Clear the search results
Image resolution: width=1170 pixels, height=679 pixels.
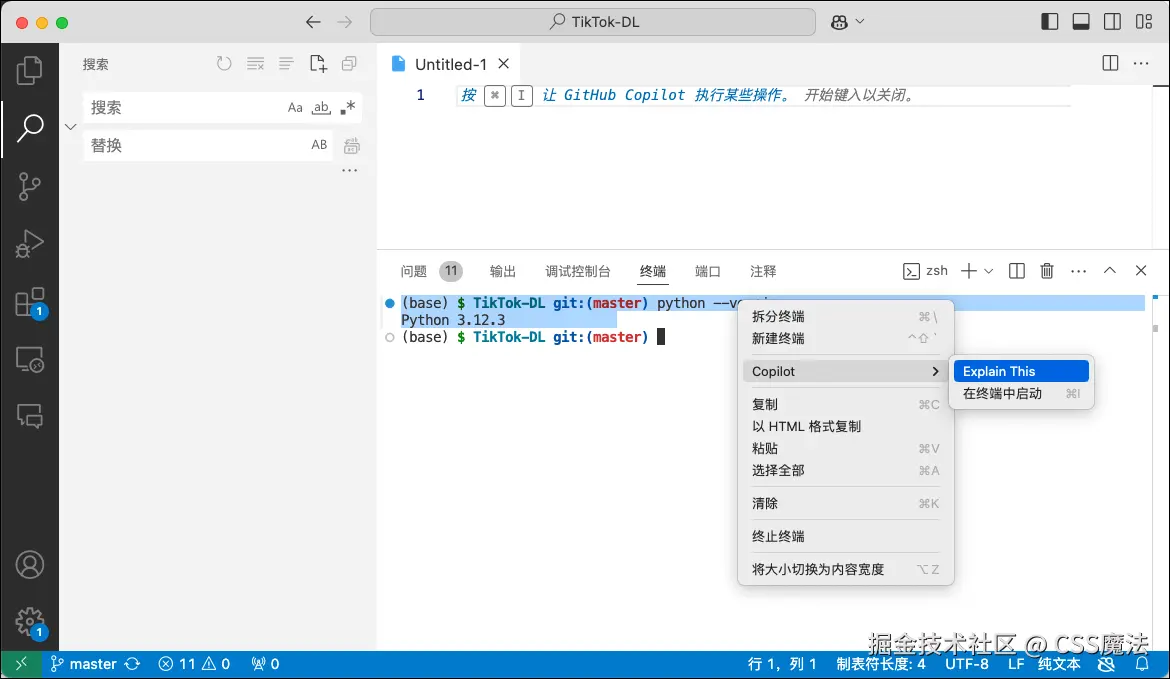click(x=255, y=63)
